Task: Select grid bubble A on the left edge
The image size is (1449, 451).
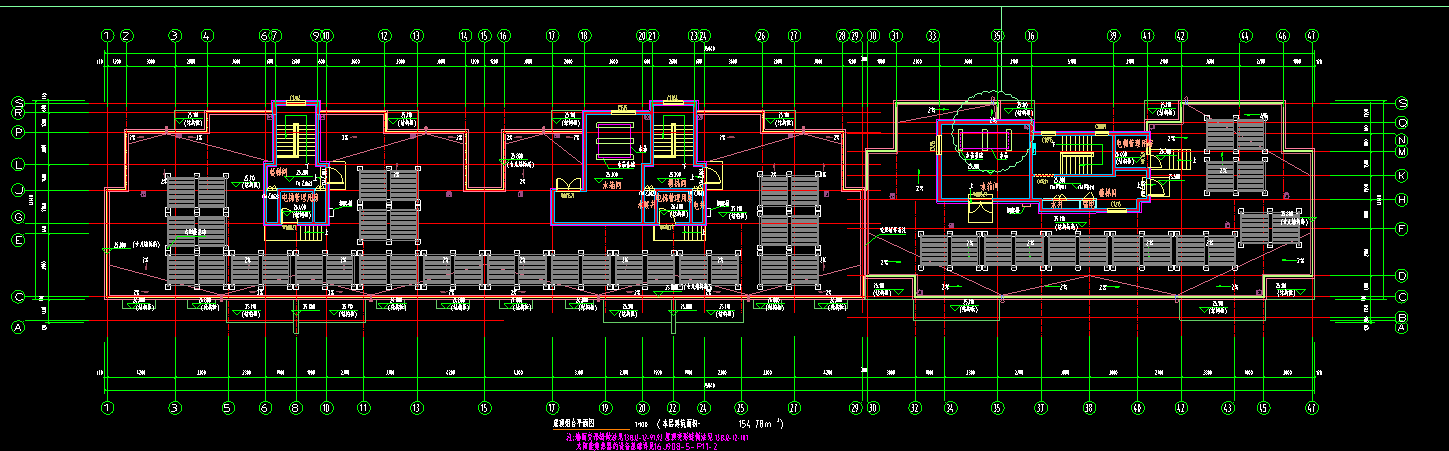Action: 18,327
